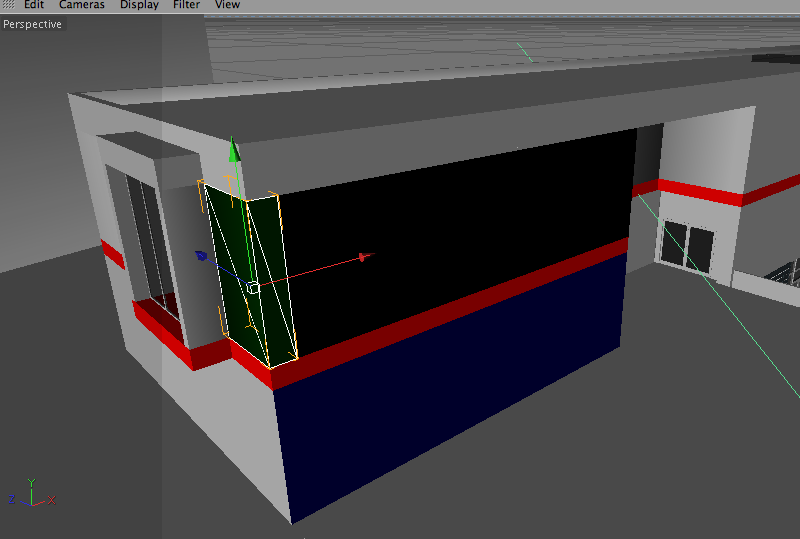800x539 pixels.
Task: Click the Z label of world axis indicator
Action: pyautogui.click(x=12, y=499)
